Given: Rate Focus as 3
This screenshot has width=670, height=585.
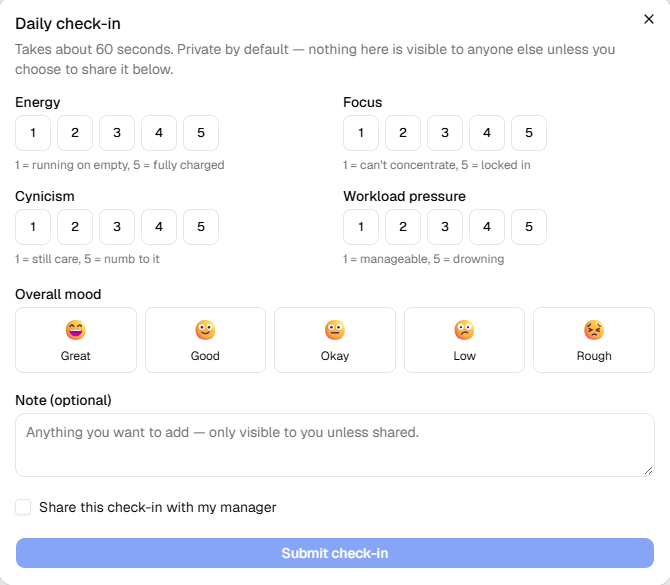Looking at the screenshot, I should tap(445, 133).
